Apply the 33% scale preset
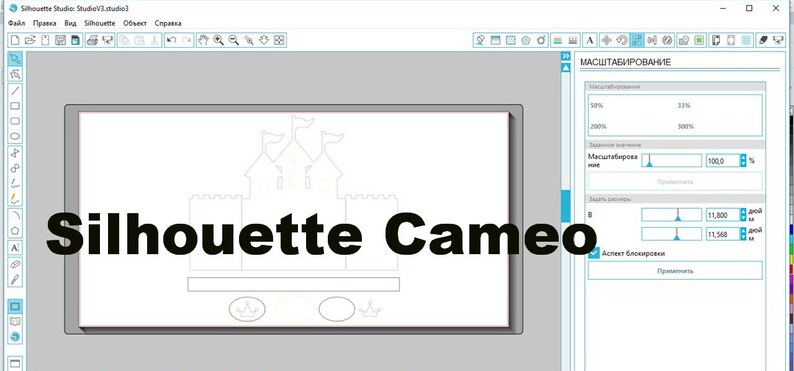Image resolution: width=794 pixels, height=371 pixels. pyautogui.click(x=684, y=106)
